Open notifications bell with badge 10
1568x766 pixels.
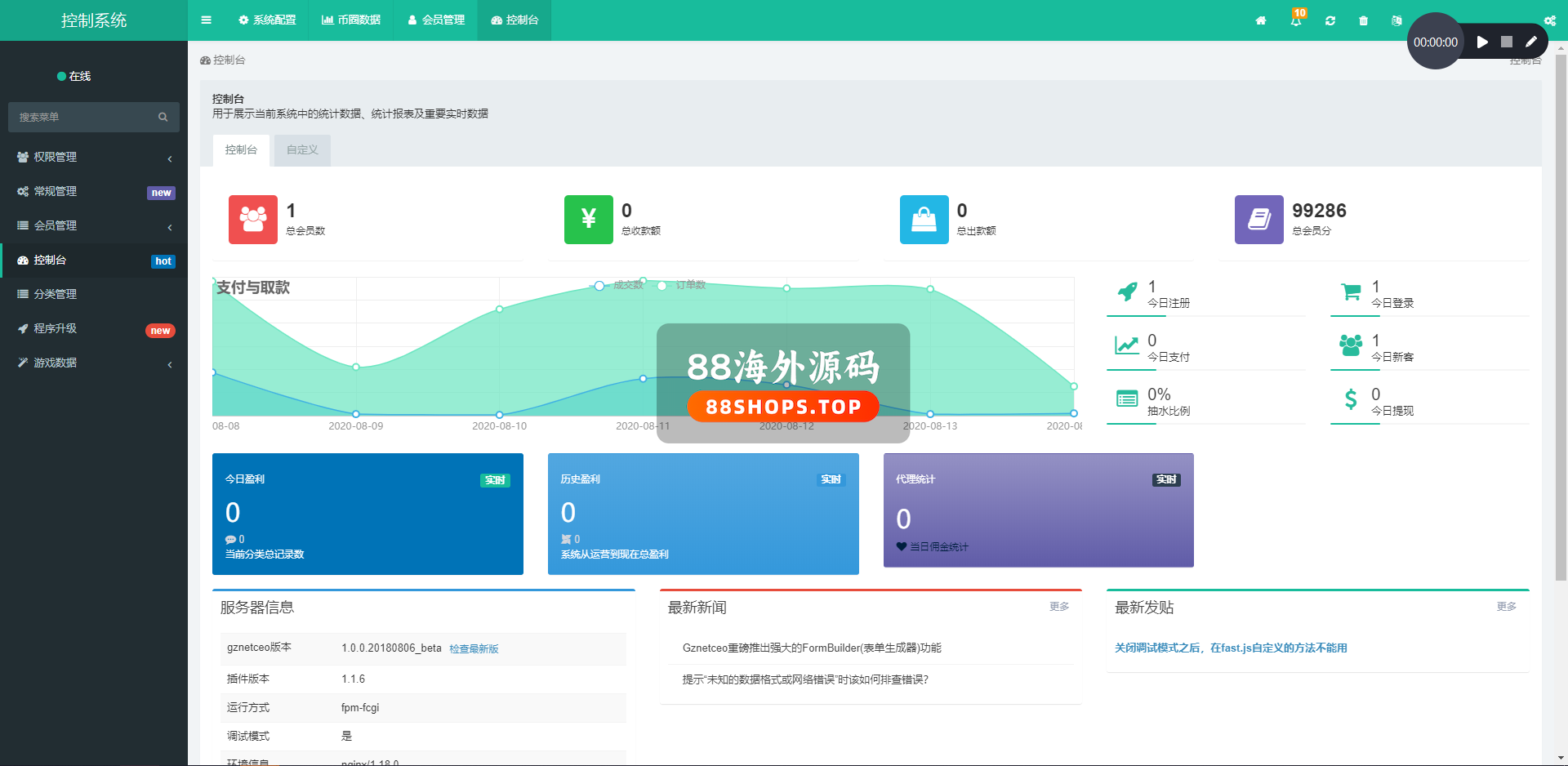pyautogui.click(x=1296, y=20)
